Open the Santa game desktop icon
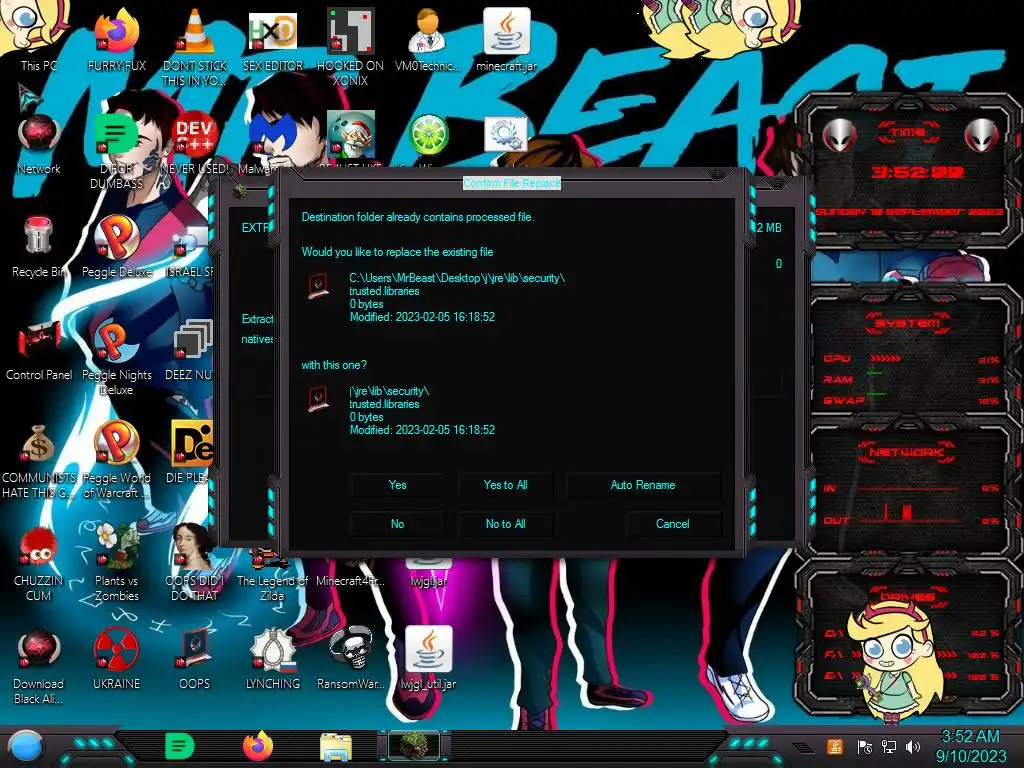The image size is (1024, 768). click(x=351, y=135)
